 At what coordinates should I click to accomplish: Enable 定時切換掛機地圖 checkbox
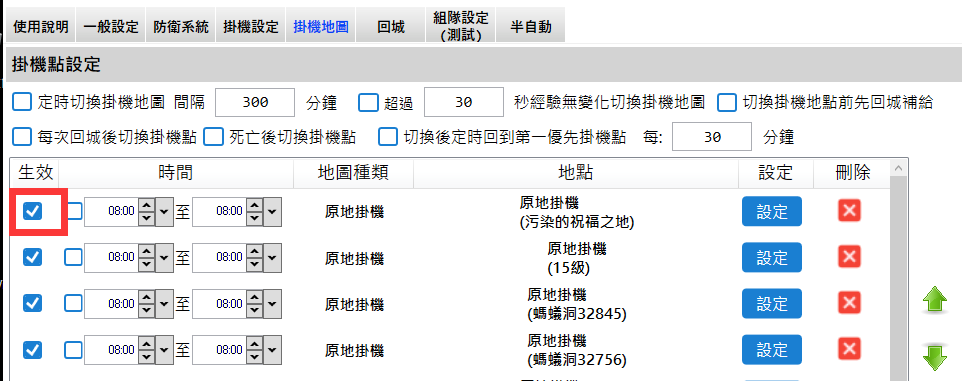tap(22, 102)
